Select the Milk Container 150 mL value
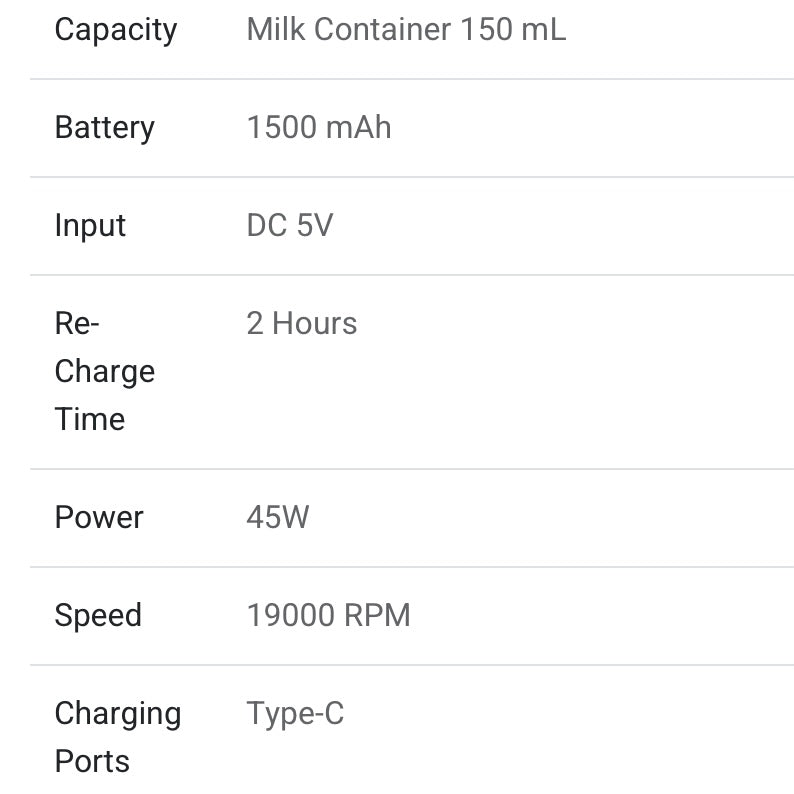 [x=406, y=30]
